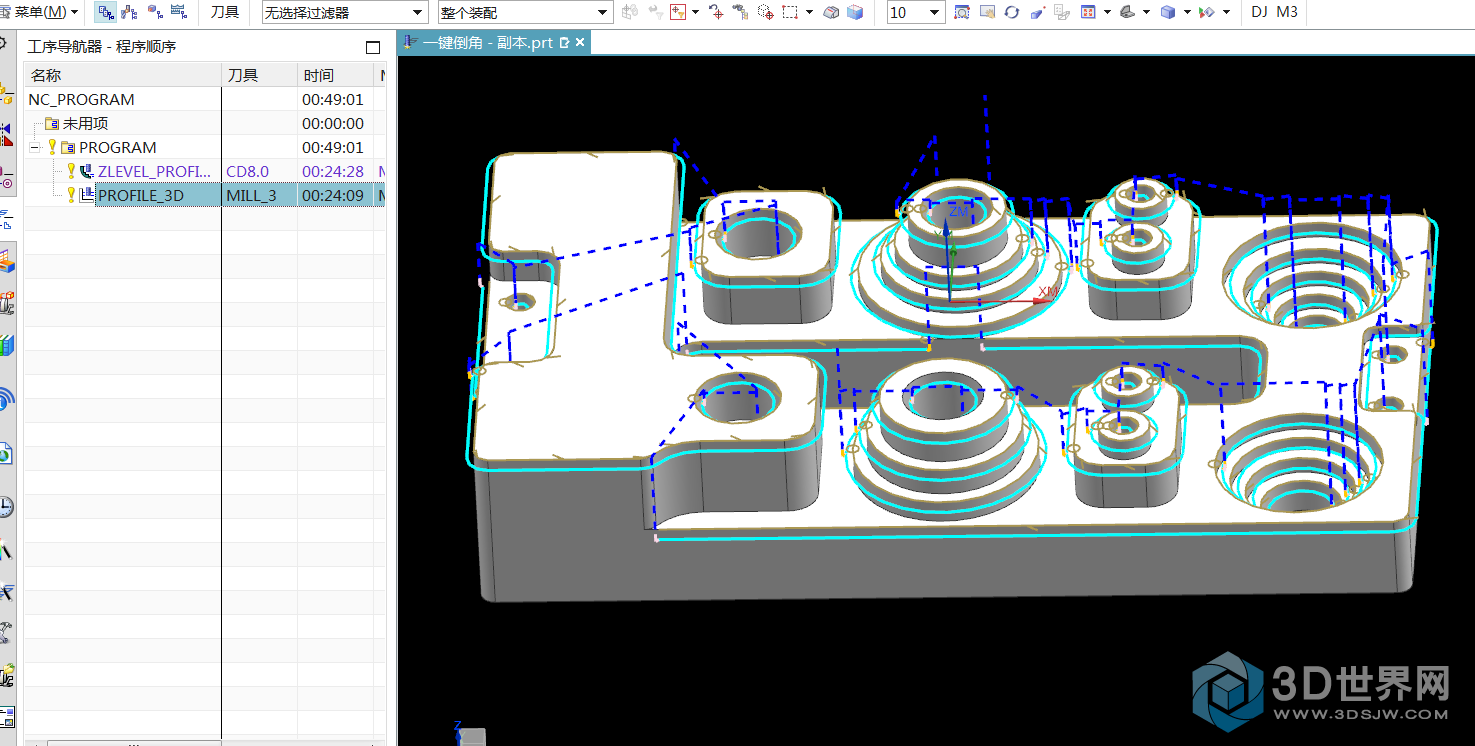Viewport: 1475px width, 746px height.
Task: Click the 名称 column header
Action: tap(122, 75)
